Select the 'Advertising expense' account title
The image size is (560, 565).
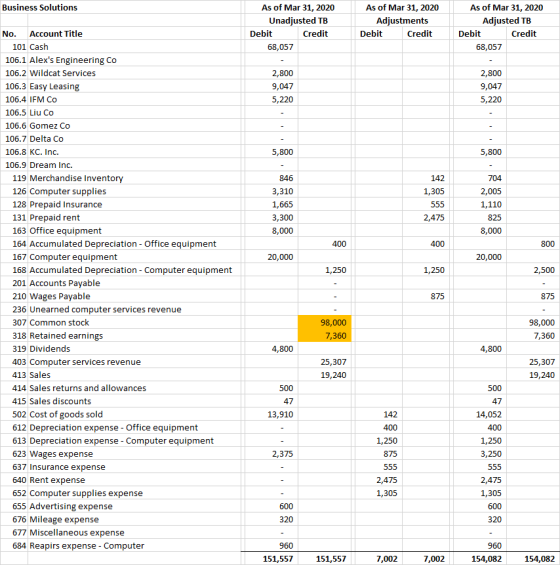[x=71, y=506]
